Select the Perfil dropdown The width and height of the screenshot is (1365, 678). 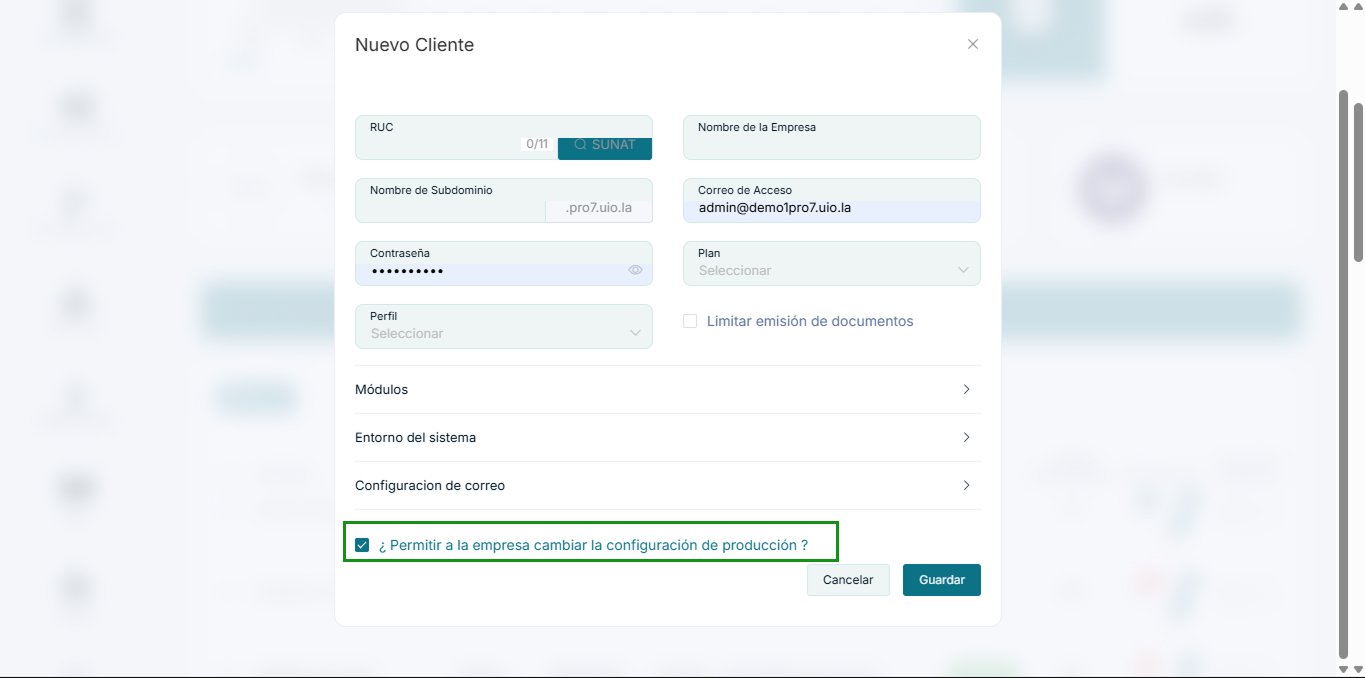click(x=504, y=327)
